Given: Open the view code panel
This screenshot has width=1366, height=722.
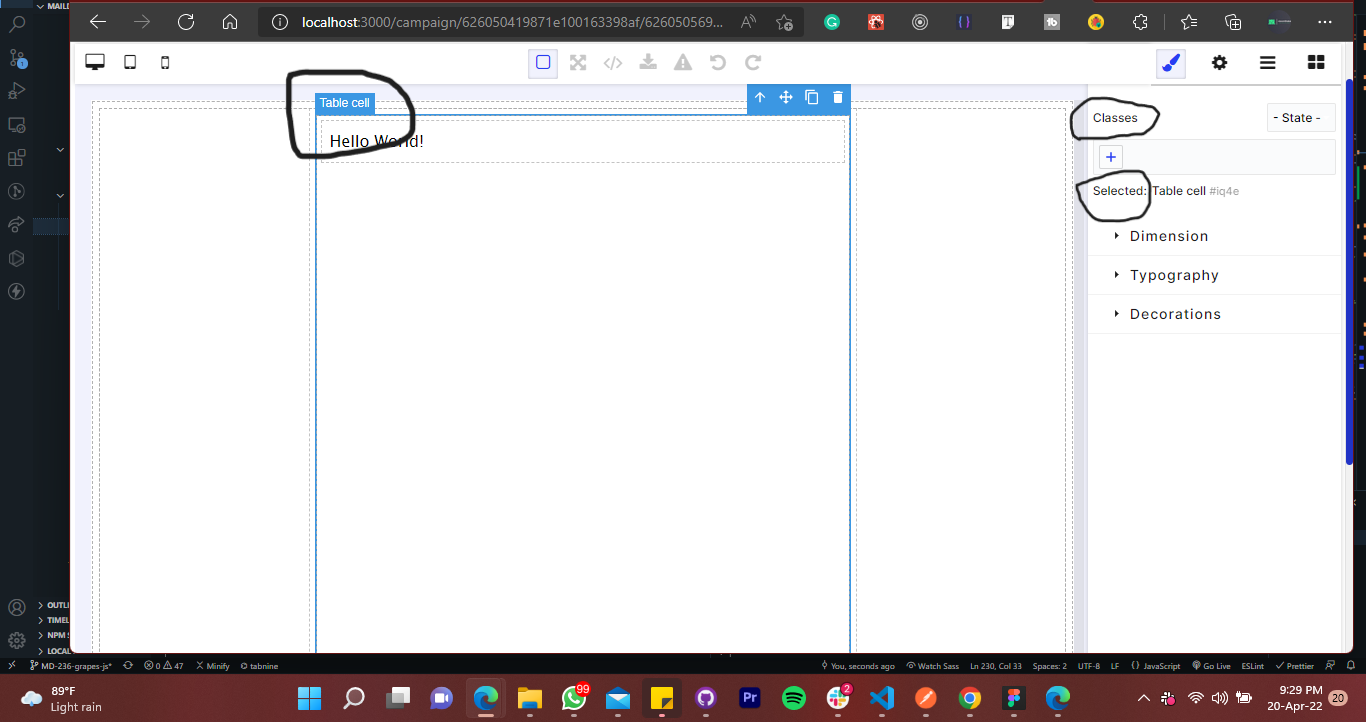Looking at the screenshot, I should pyautogui.click(x=613, y=63).
